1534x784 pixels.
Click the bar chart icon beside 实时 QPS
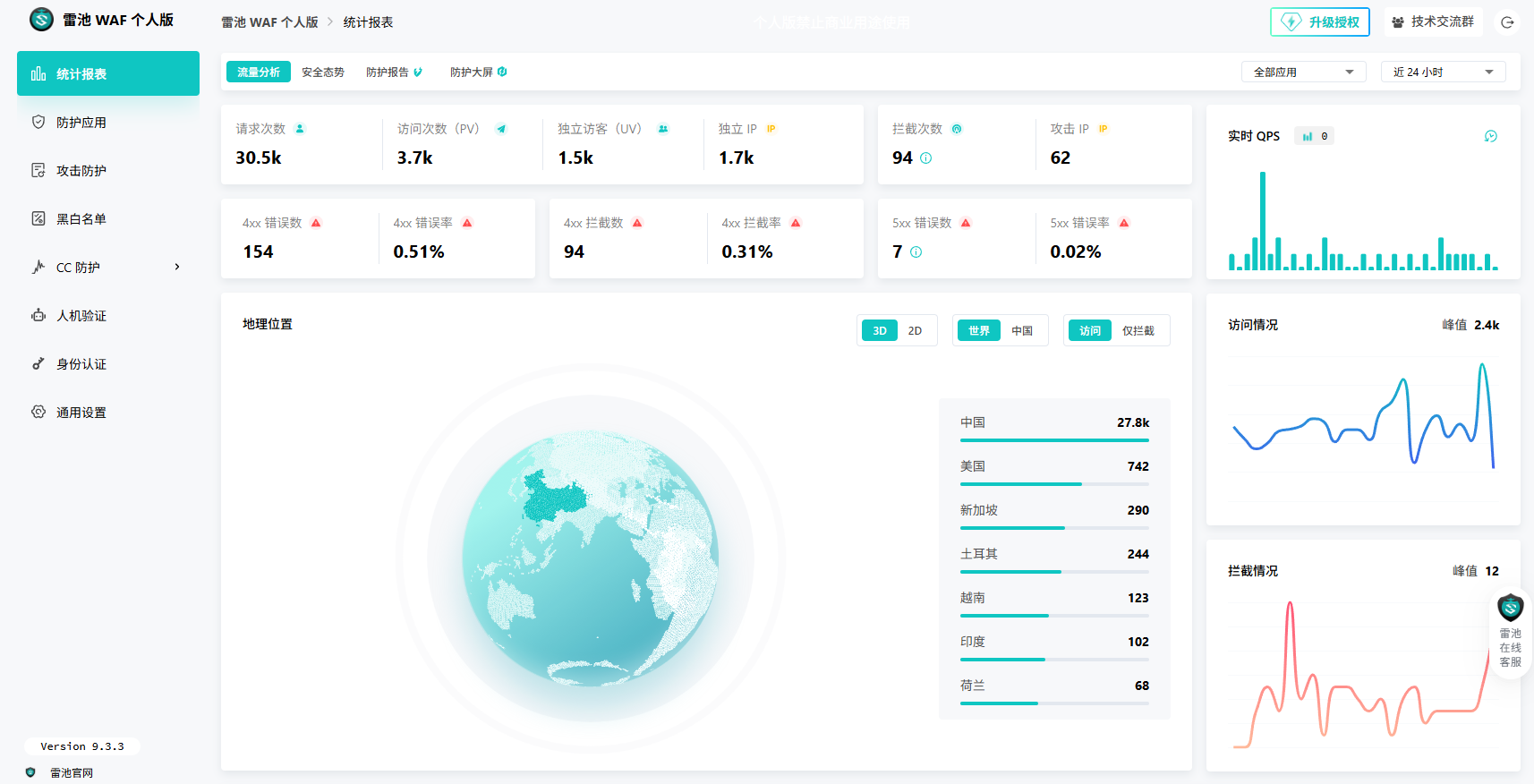click(x=1308, y=136)
